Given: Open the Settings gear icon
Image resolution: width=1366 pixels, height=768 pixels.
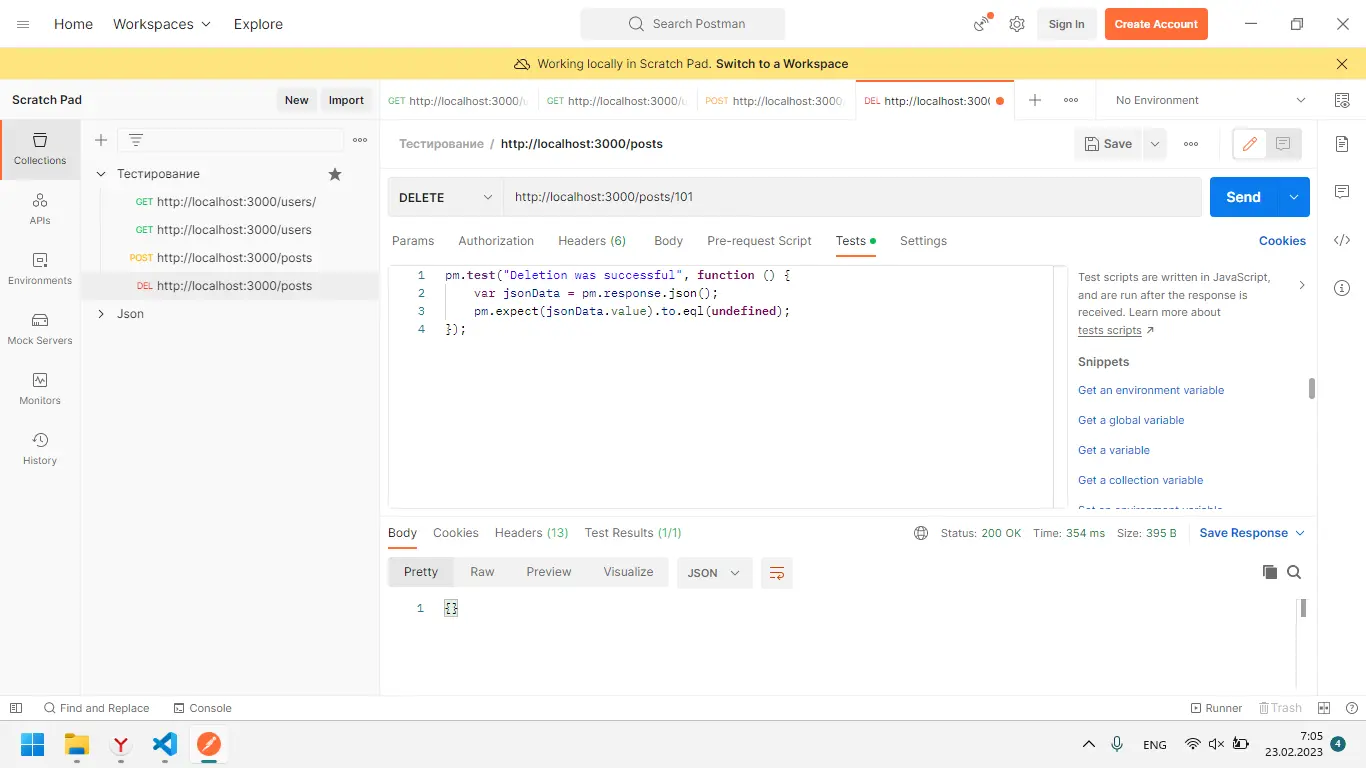Looking at the screenshot, I should coord(1017,24).
